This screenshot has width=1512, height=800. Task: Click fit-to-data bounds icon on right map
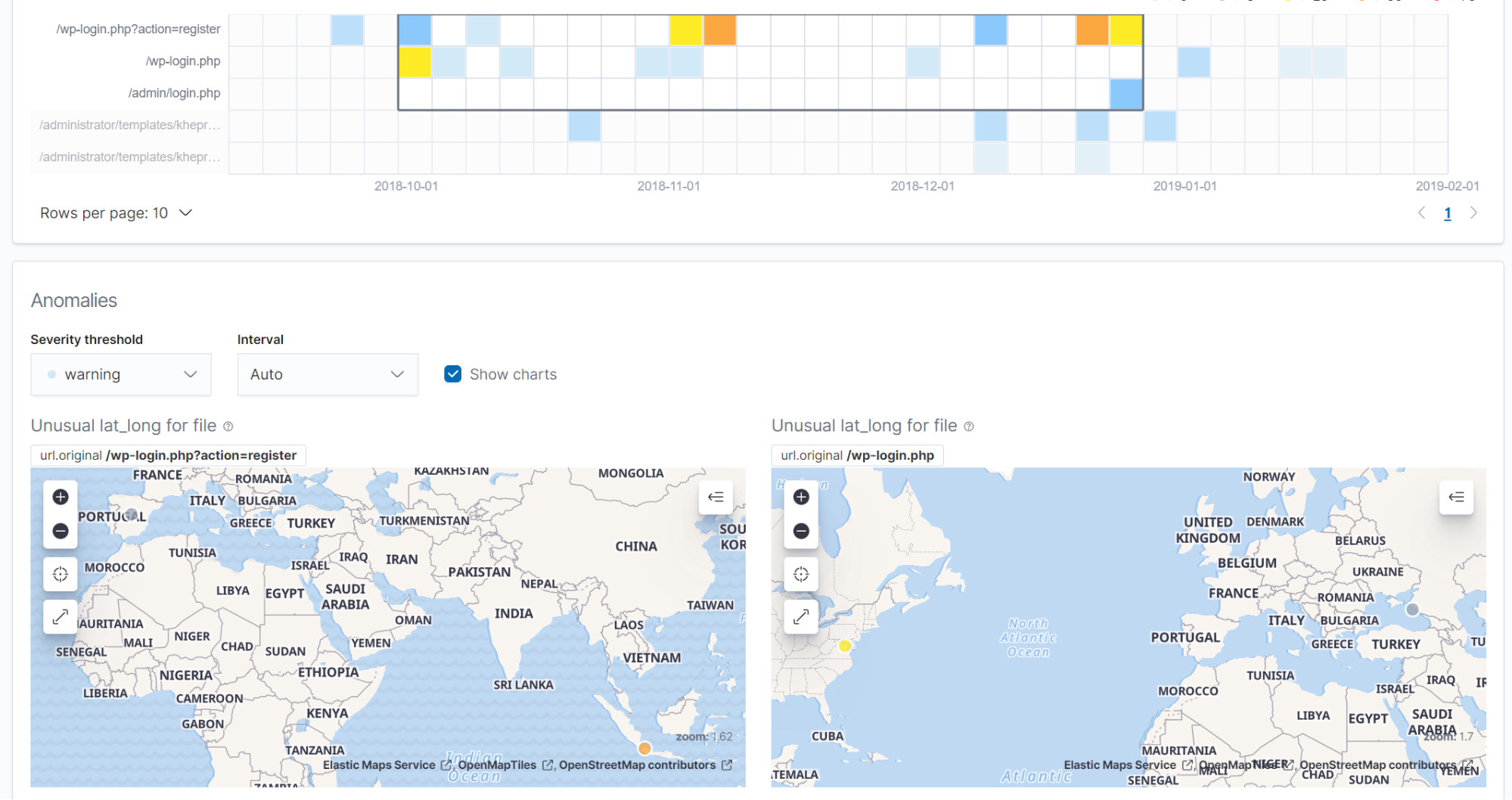click(x=801, y=574)
